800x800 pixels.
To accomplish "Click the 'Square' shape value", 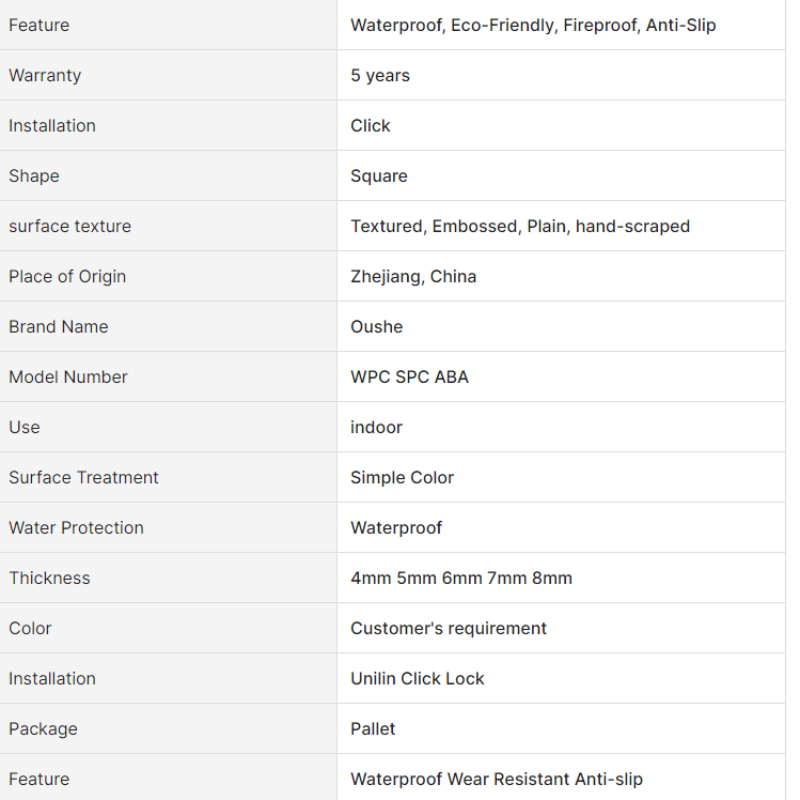I will pyautogui.click(x=379, y=176).
